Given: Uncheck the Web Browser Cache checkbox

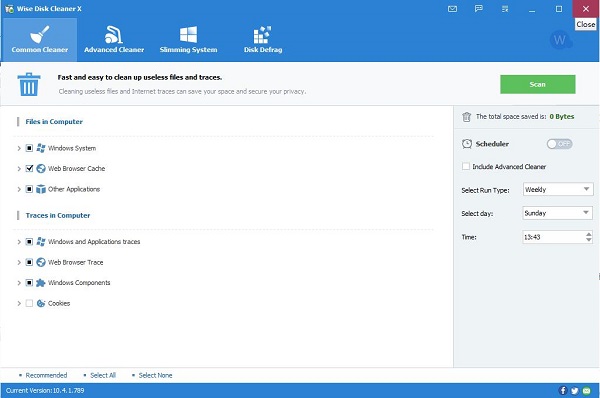Looking at the screenshot, I should click(x=29, y=168).
